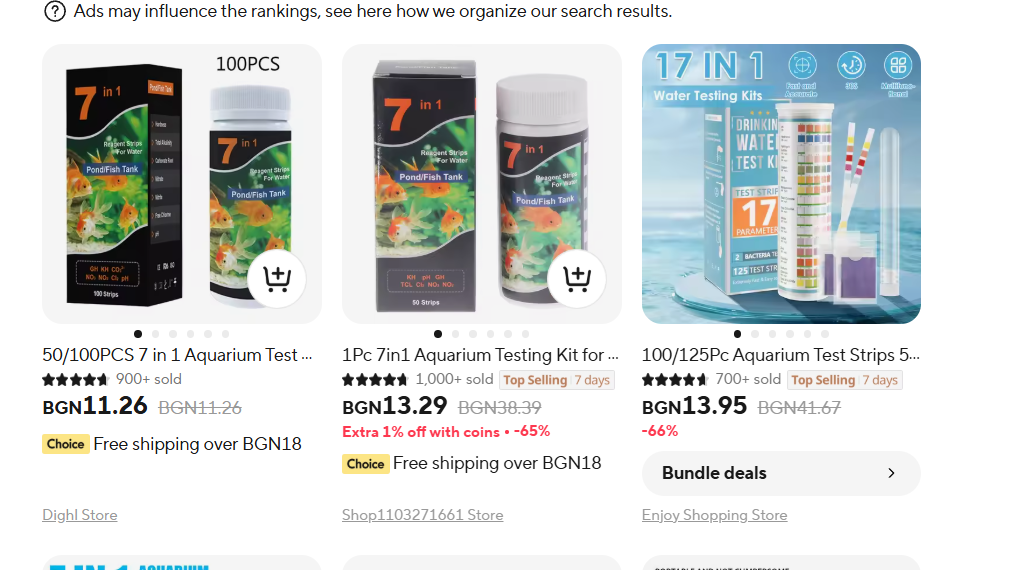
Task: Visit the Enjoy Shopping Store link
Action: tap(715, 515)
